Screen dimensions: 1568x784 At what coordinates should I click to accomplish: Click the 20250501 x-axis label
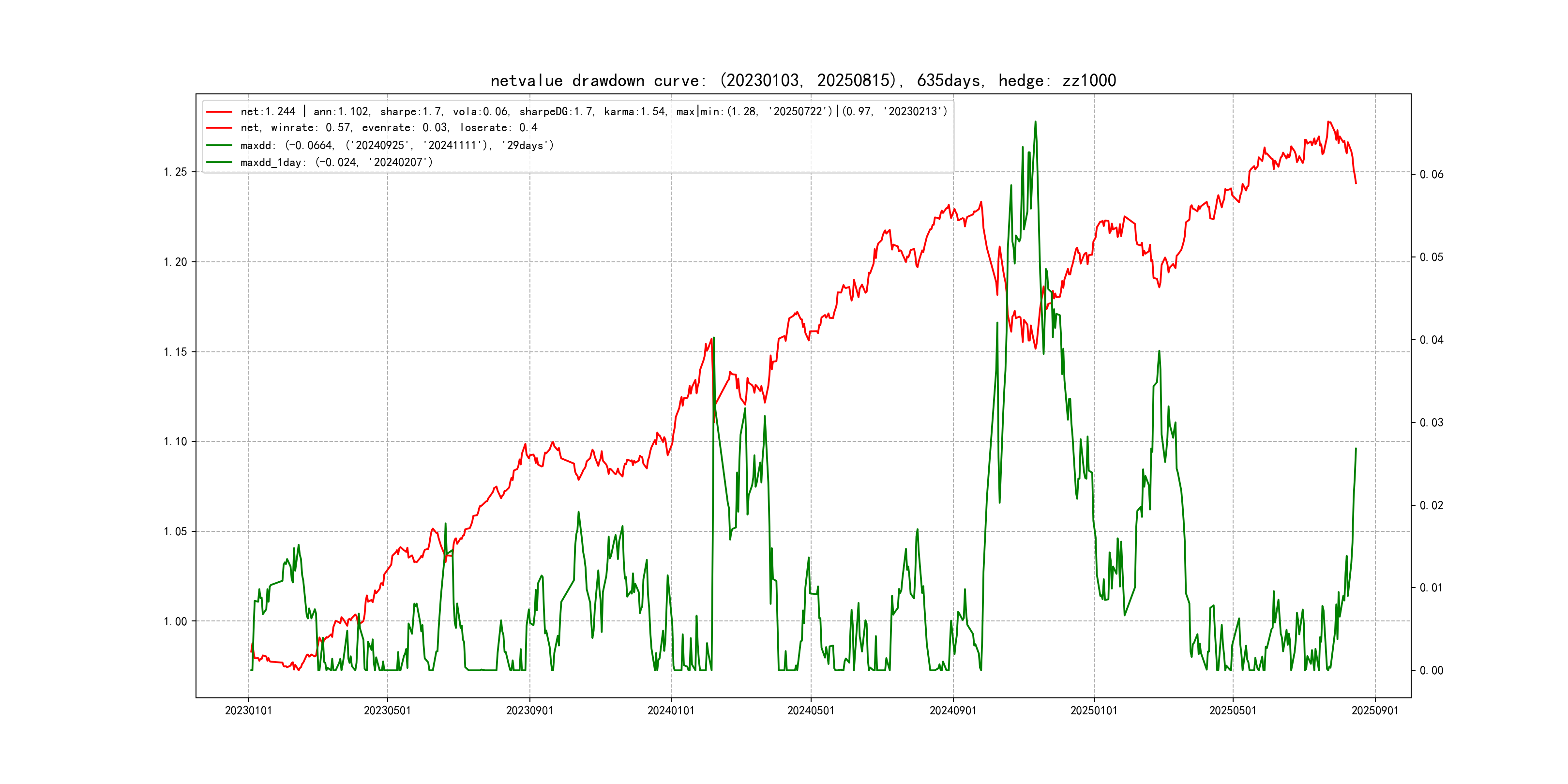[x=1233, y=711]
